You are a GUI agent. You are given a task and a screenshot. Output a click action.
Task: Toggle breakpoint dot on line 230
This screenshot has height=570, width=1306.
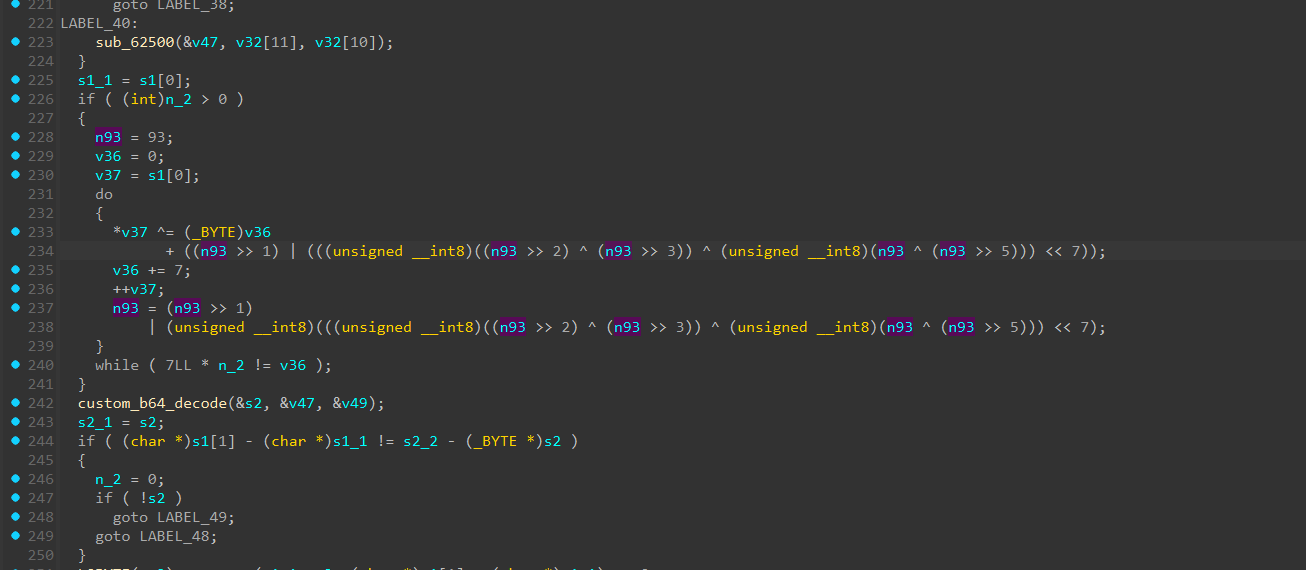(x=15, y=175)
